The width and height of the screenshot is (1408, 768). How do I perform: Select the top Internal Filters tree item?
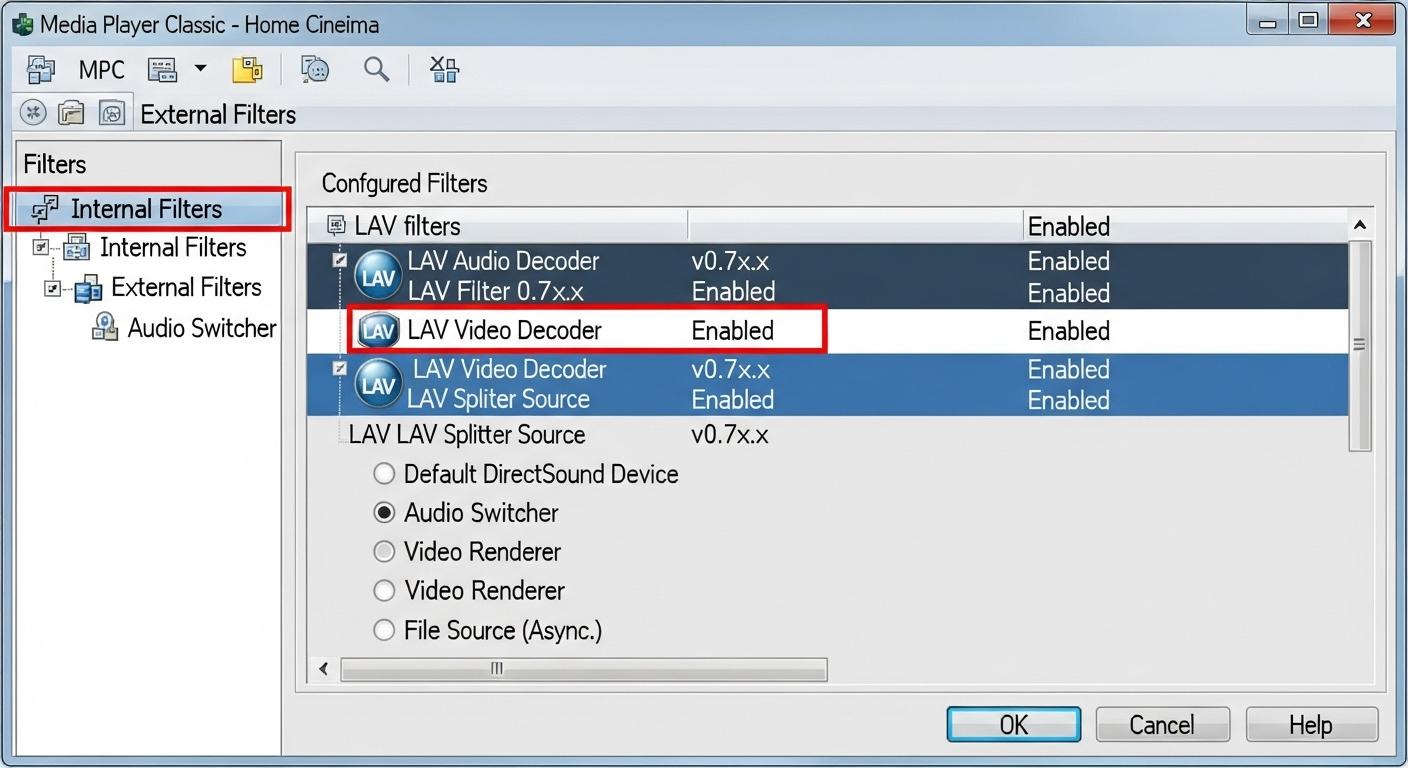click(x=146, y=209)
